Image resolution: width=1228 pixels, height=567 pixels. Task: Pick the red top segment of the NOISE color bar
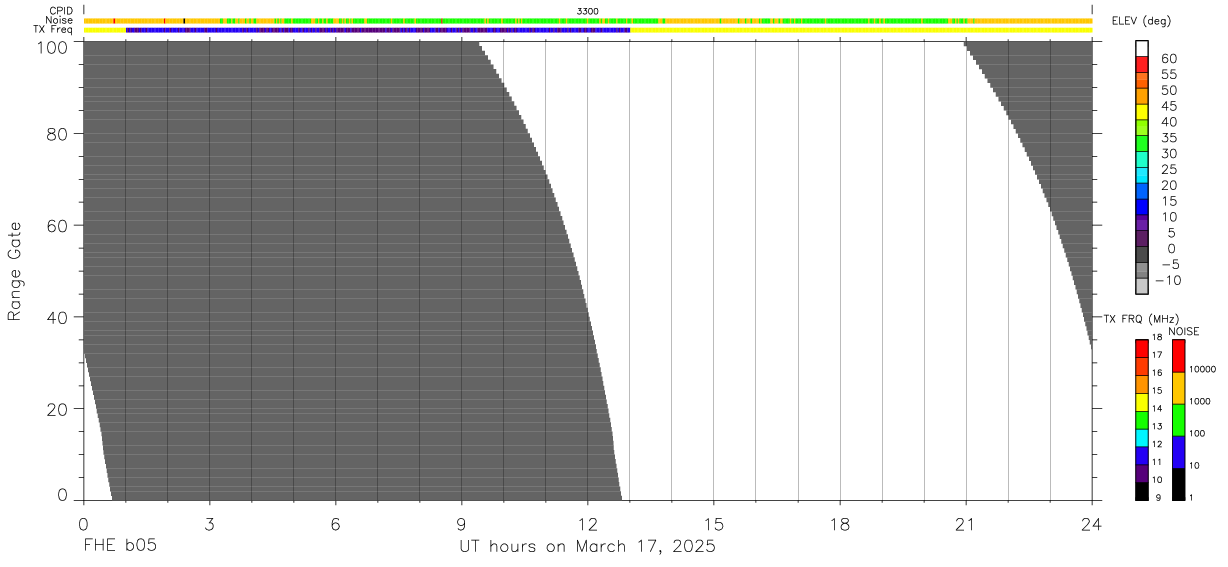point(1178,356)
